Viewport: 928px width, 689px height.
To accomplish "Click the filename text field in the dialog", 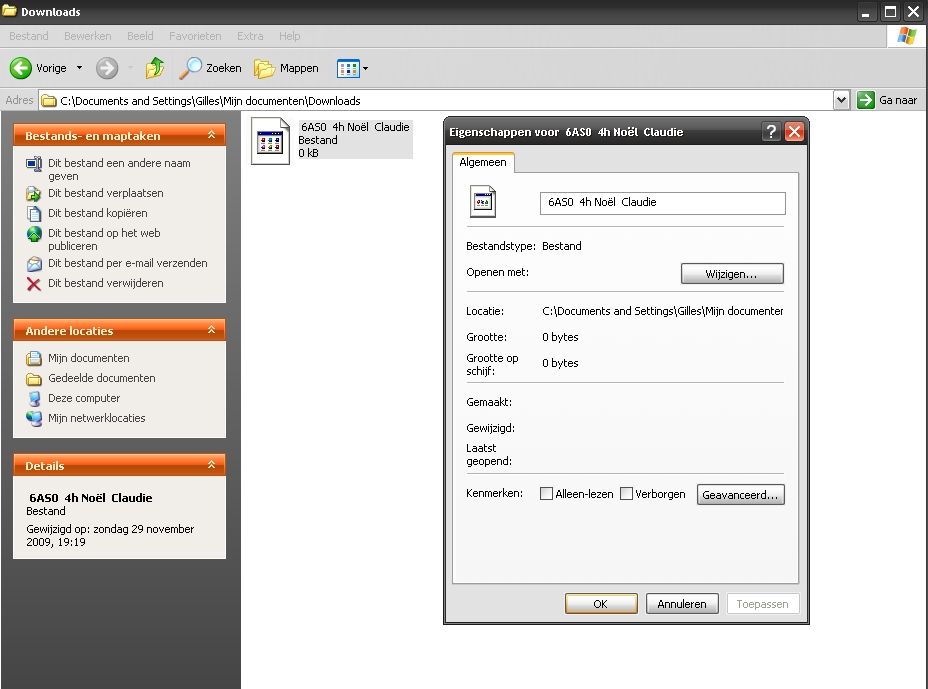I will point(662,203).
